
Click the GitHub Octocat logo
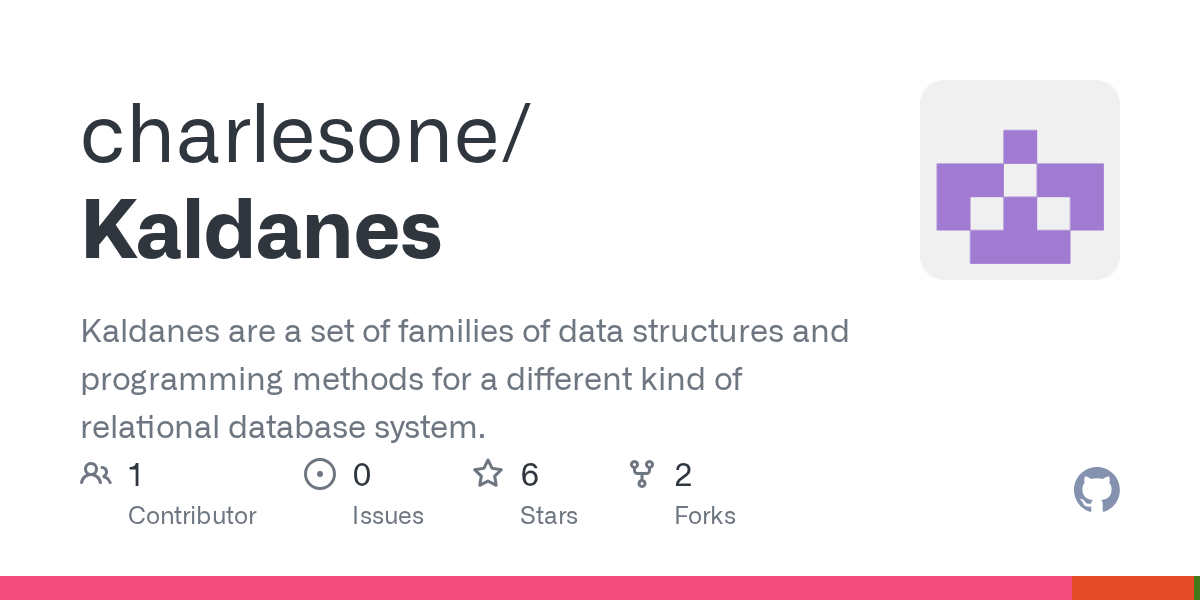click(x=1096, y=491)
